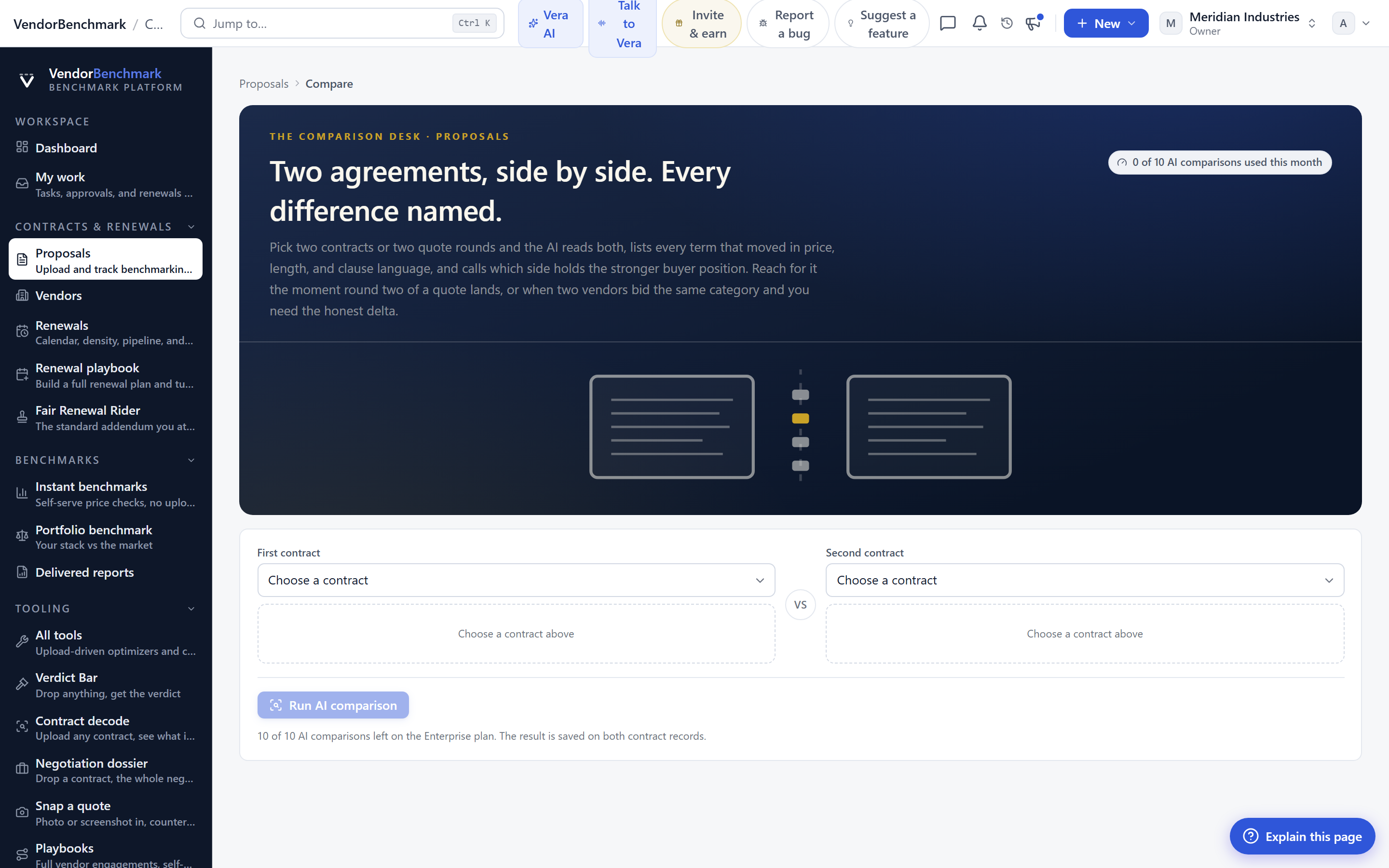Open the Second contract dropdown
The image size is (1389, 868).
point(1085,580)
